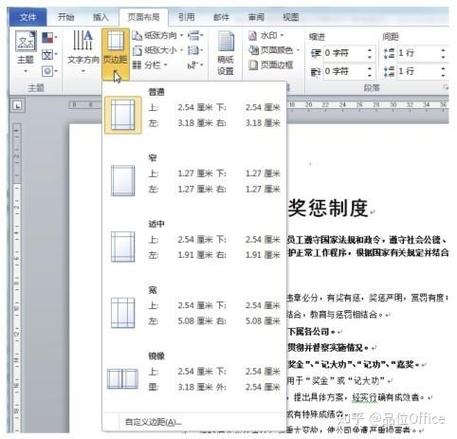Click the left indent 0 字符 field
457x439 pixels.
344,53
